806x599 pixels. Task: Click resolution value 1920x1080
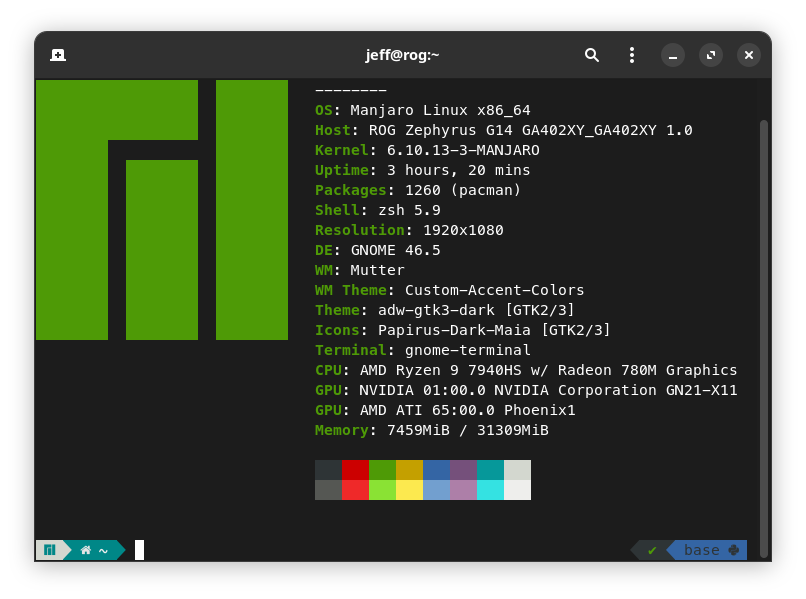463,230
